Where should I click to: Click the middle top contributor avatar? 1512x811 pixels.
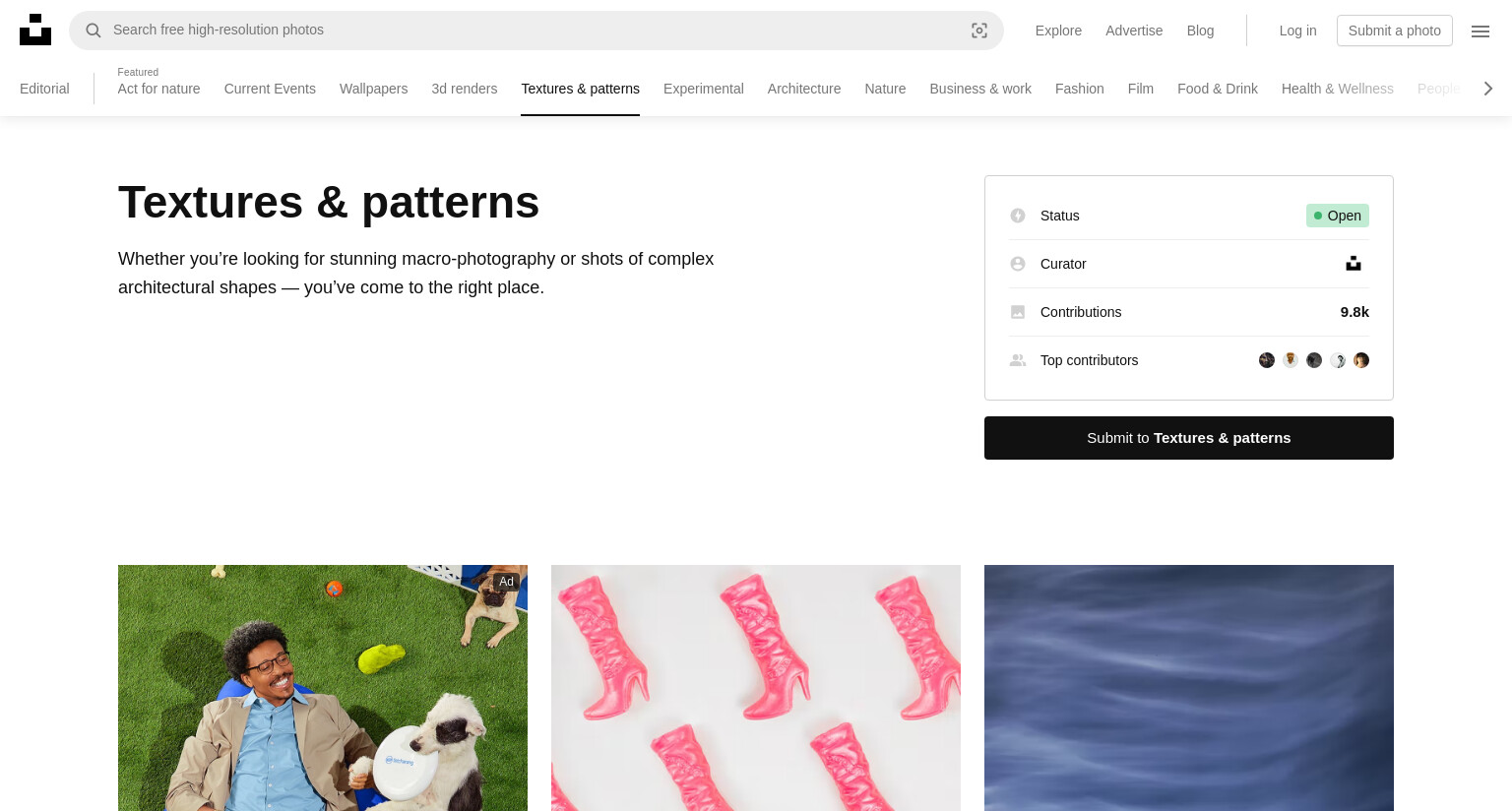click(x=1314, y=360)
